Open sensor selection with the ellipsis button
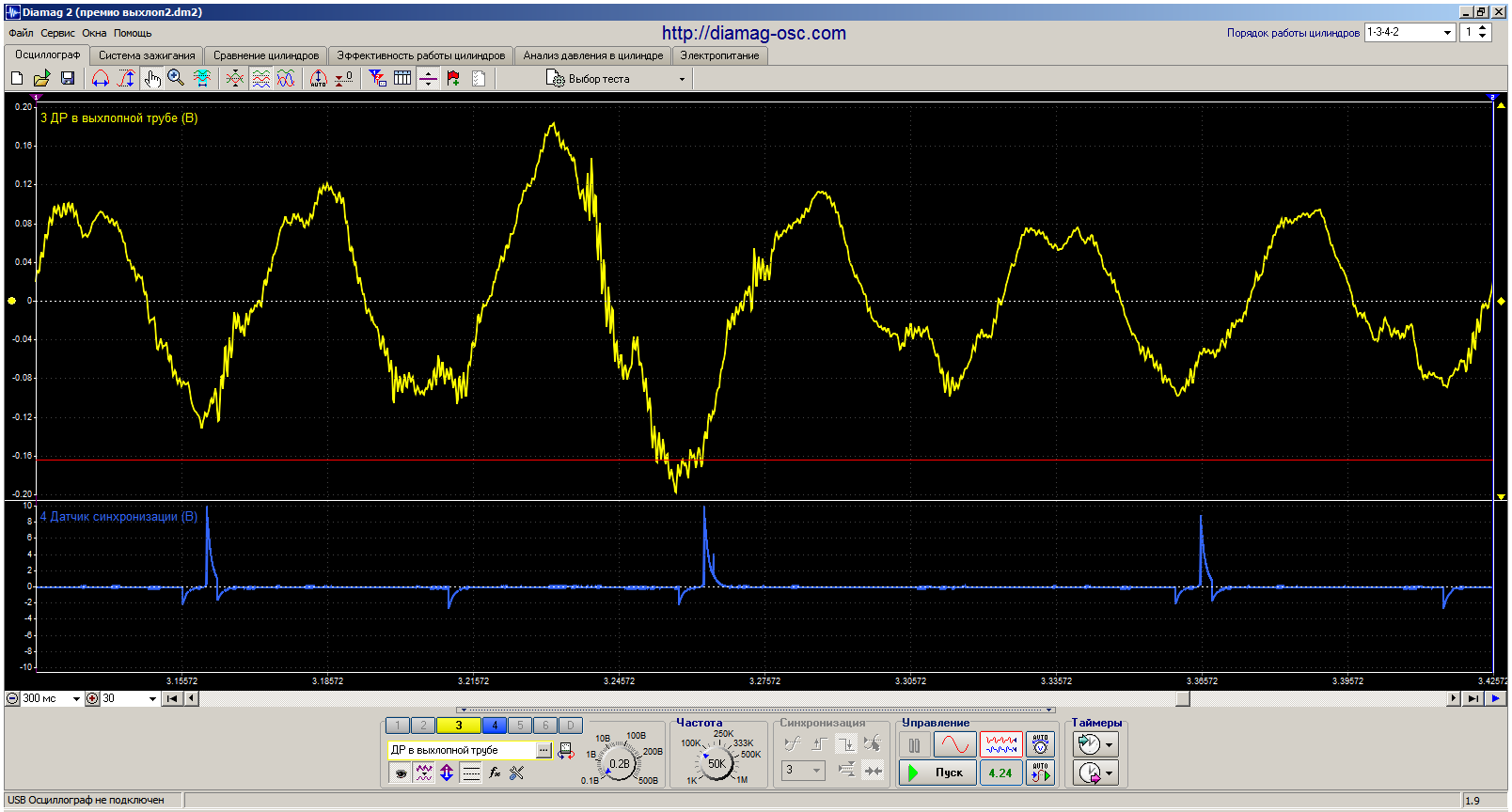The width and height of the screenshot is (1512, 812). pos(544,750)
